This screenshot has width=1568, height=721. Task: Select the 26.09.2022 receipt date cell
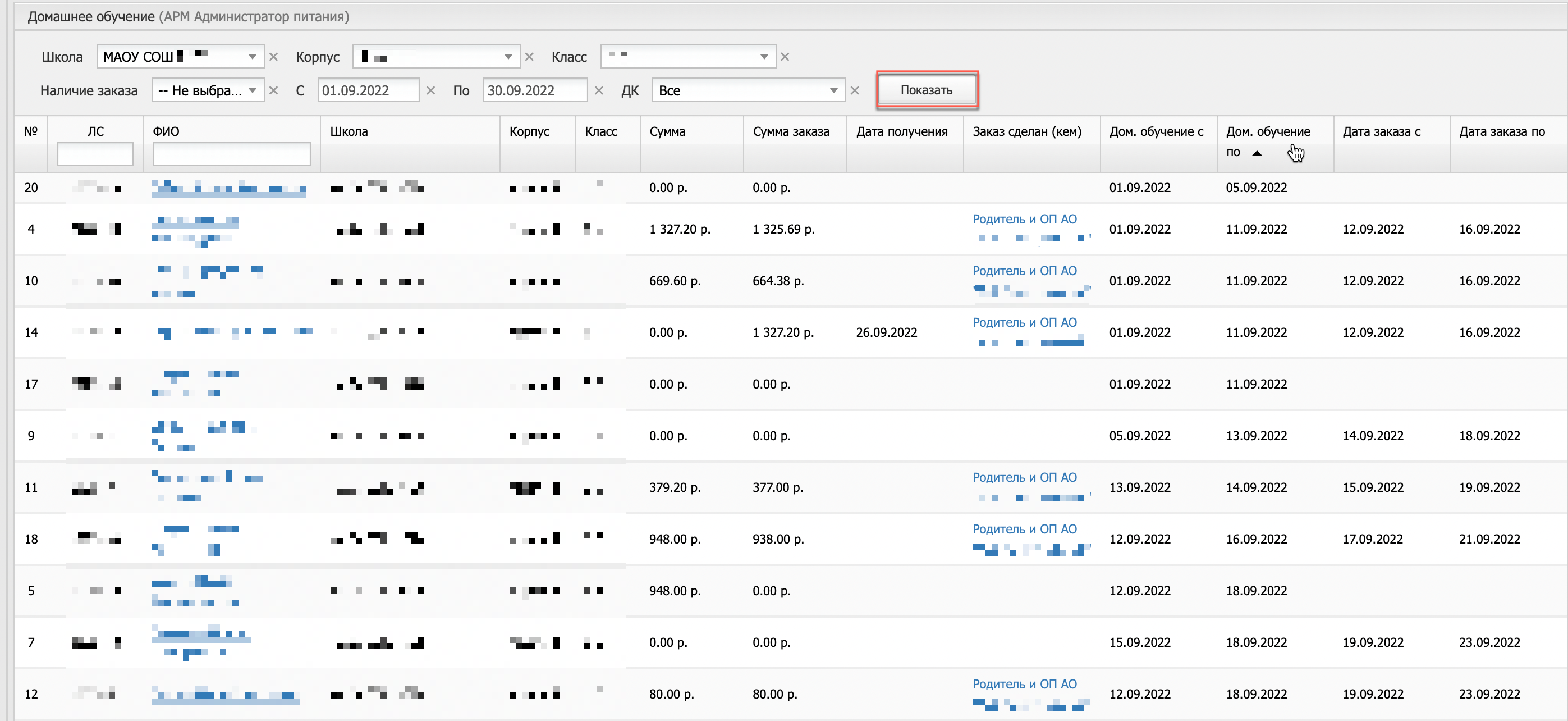[x=886, y=333]
